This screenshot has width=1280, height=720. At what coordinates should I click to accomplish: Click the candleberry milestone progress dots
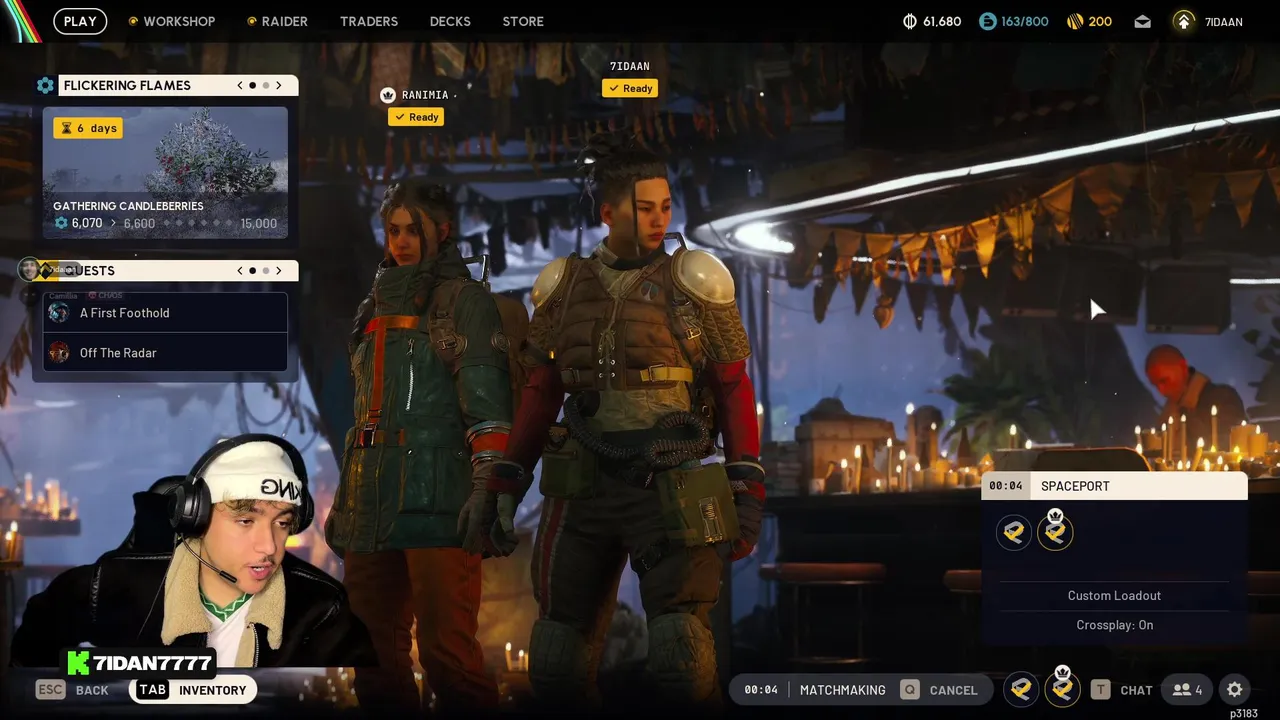(199, 223)
